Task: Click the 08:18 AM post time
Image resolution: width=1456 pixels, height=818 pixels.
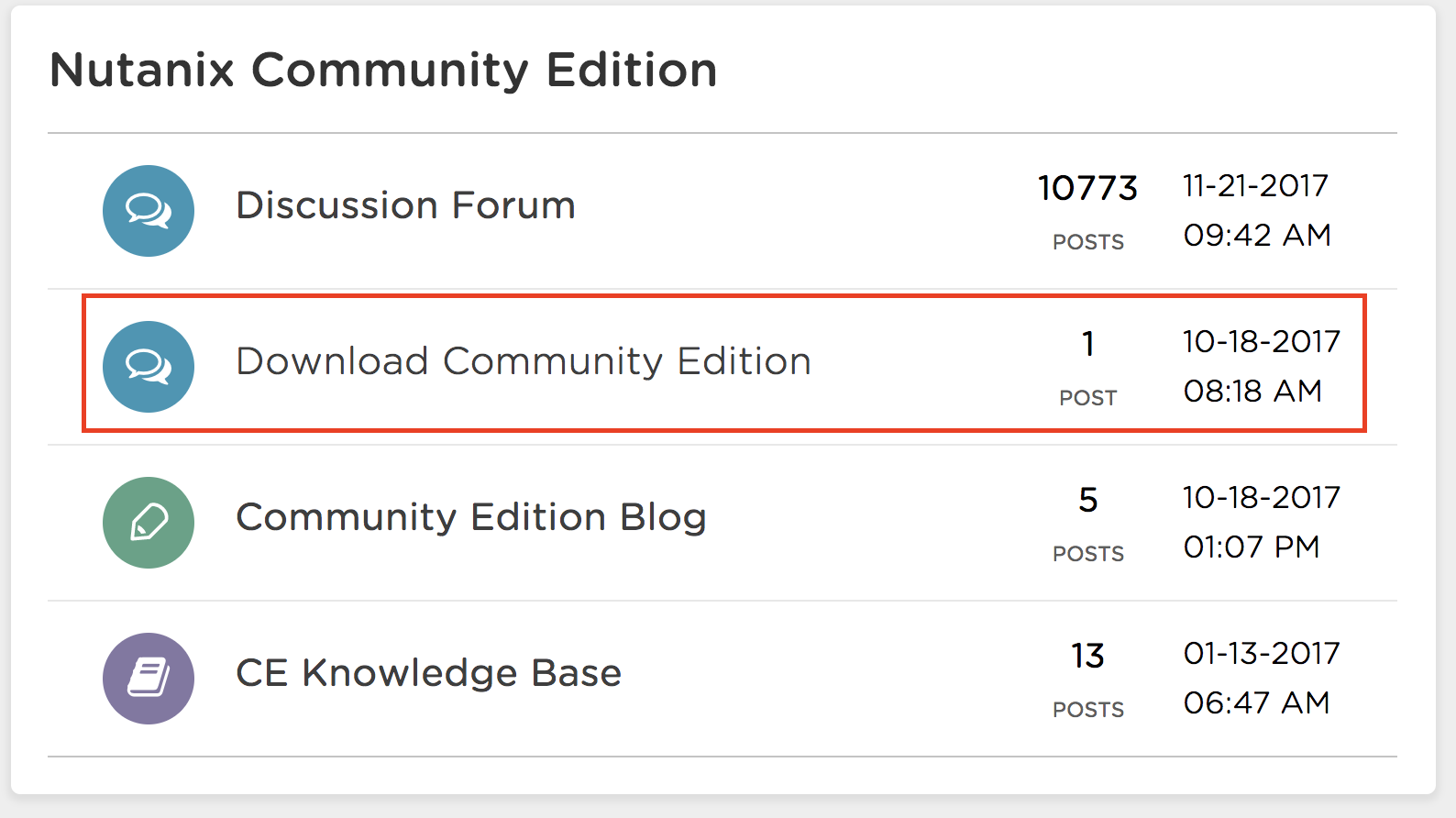Action: click(1252, 391)
